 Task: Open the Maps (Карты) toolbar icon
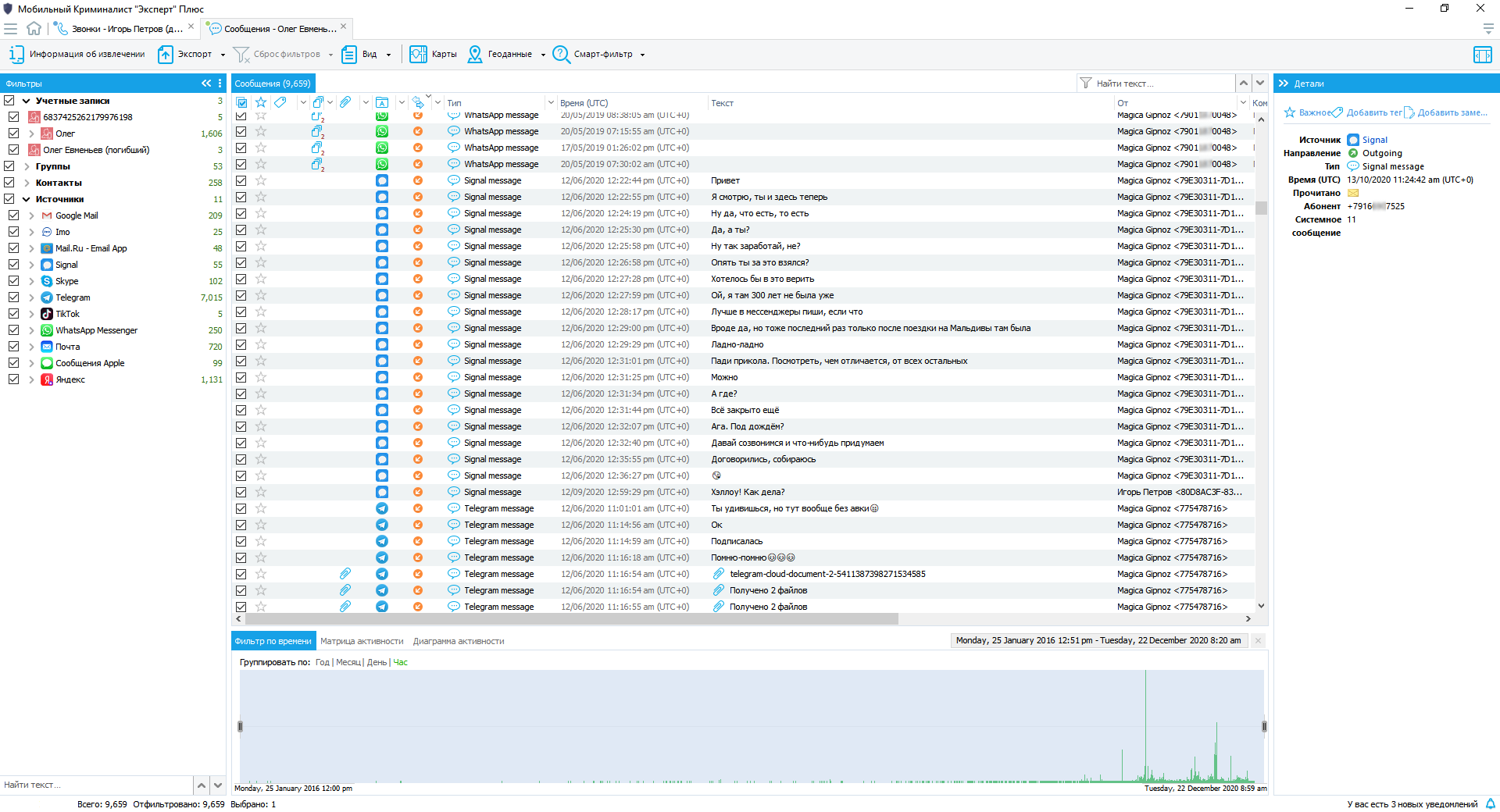pos(419,54)
